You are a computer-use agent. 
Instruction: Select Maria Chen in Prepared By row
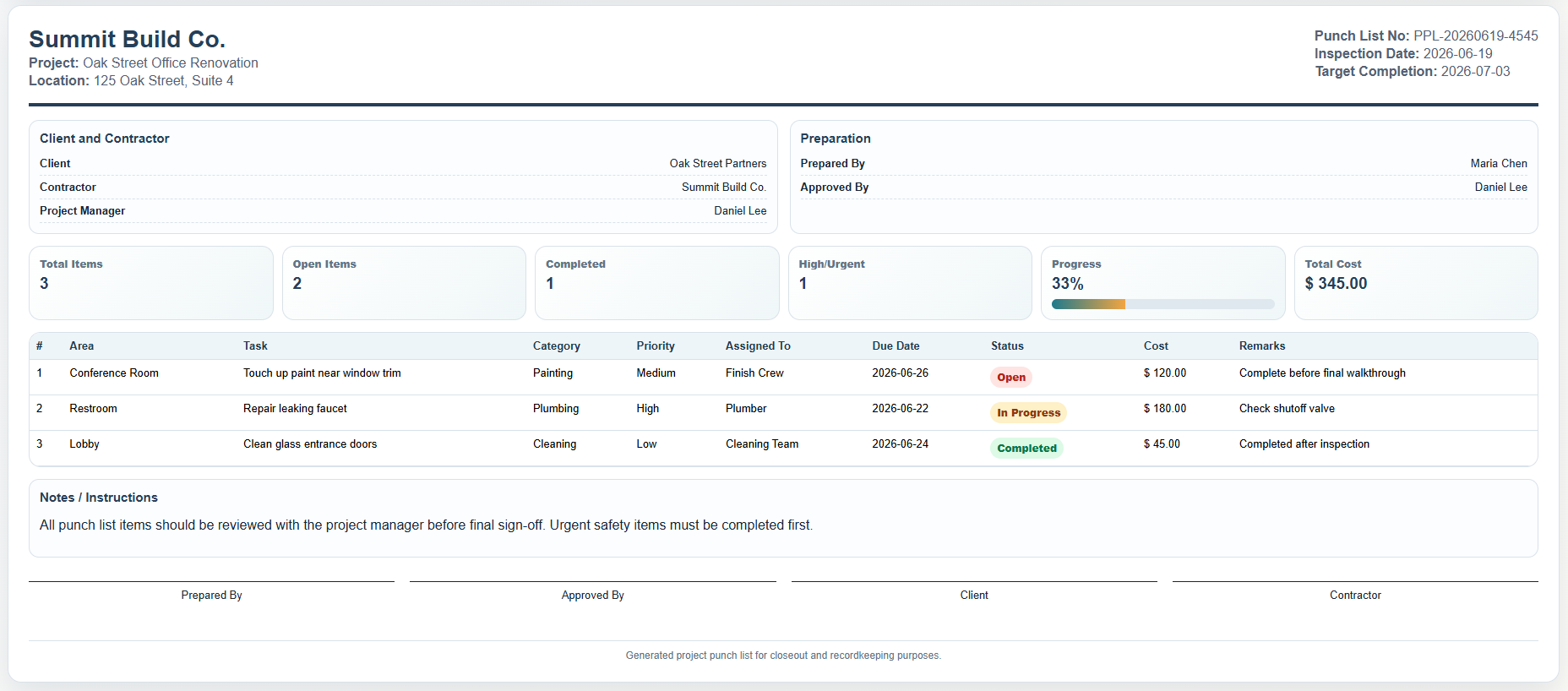pyautogui.click(x=1499, y=164)
